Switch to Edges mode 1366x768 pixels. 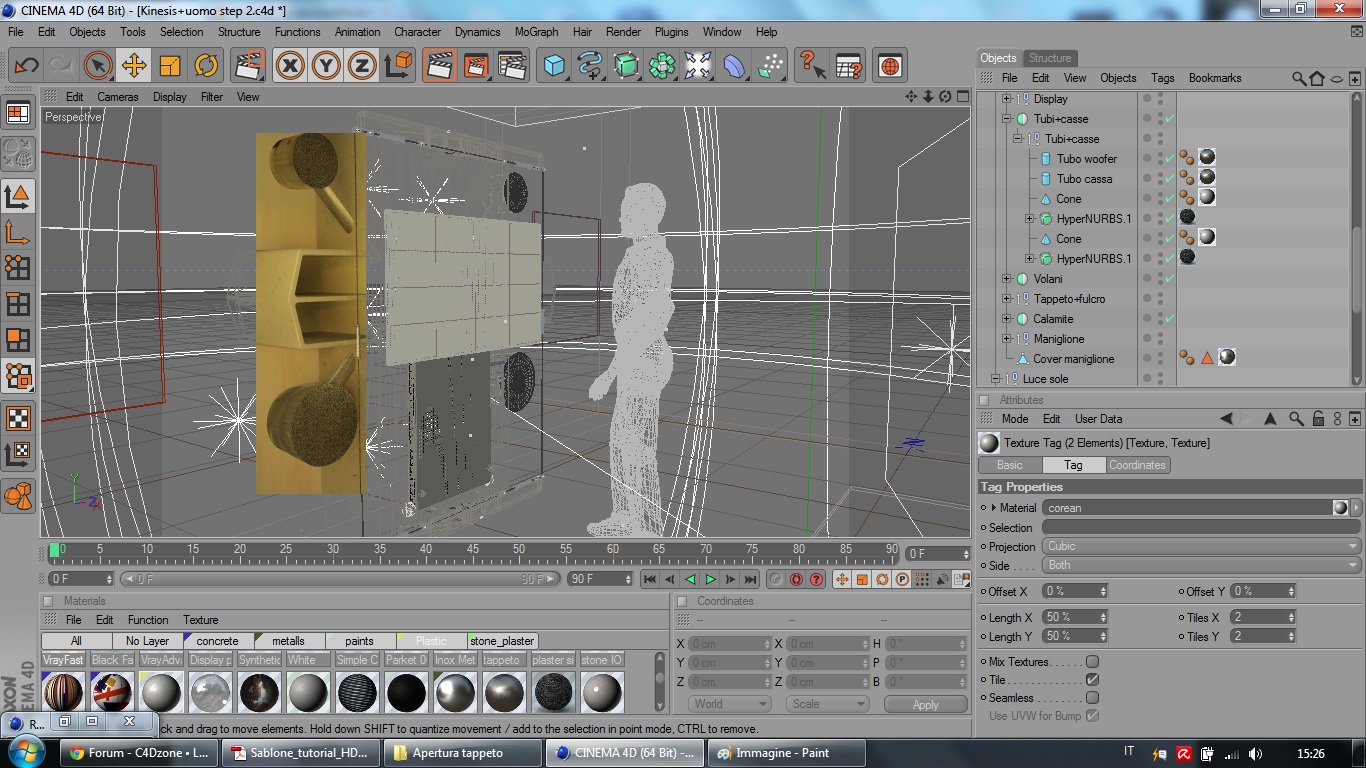(18, 304)
